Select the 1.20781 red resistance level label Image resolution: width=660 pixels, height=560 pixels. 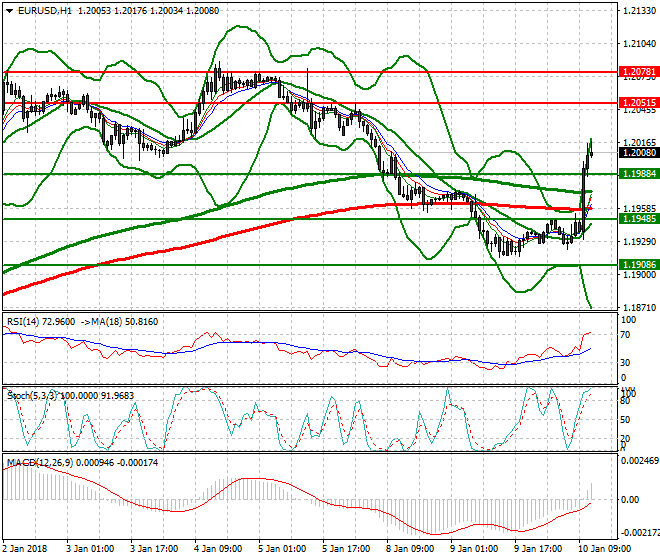tap(635, 72)
